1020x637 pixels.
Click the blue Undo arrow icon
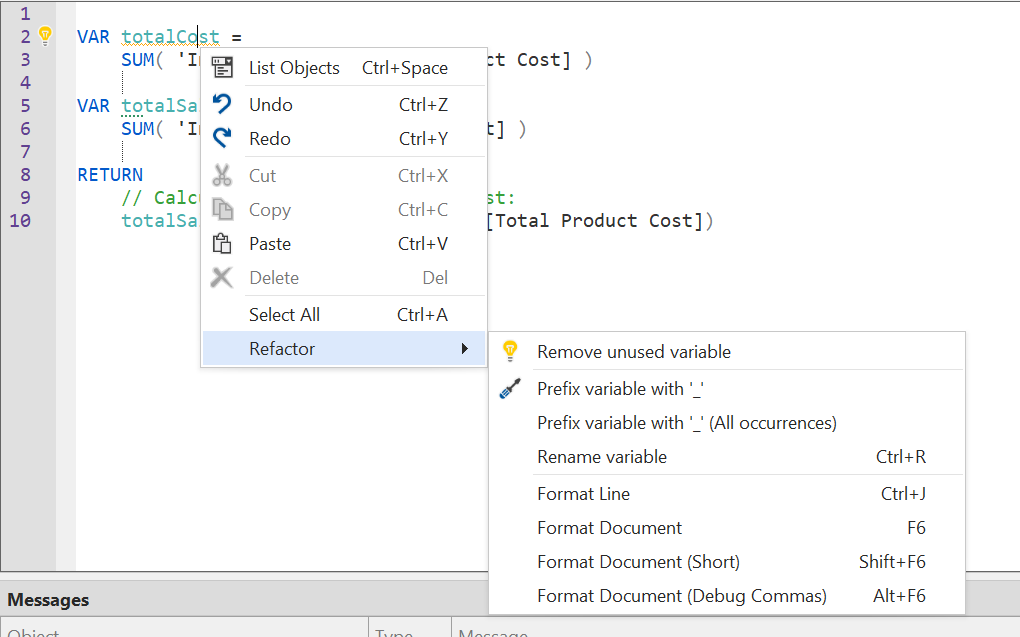224,105
